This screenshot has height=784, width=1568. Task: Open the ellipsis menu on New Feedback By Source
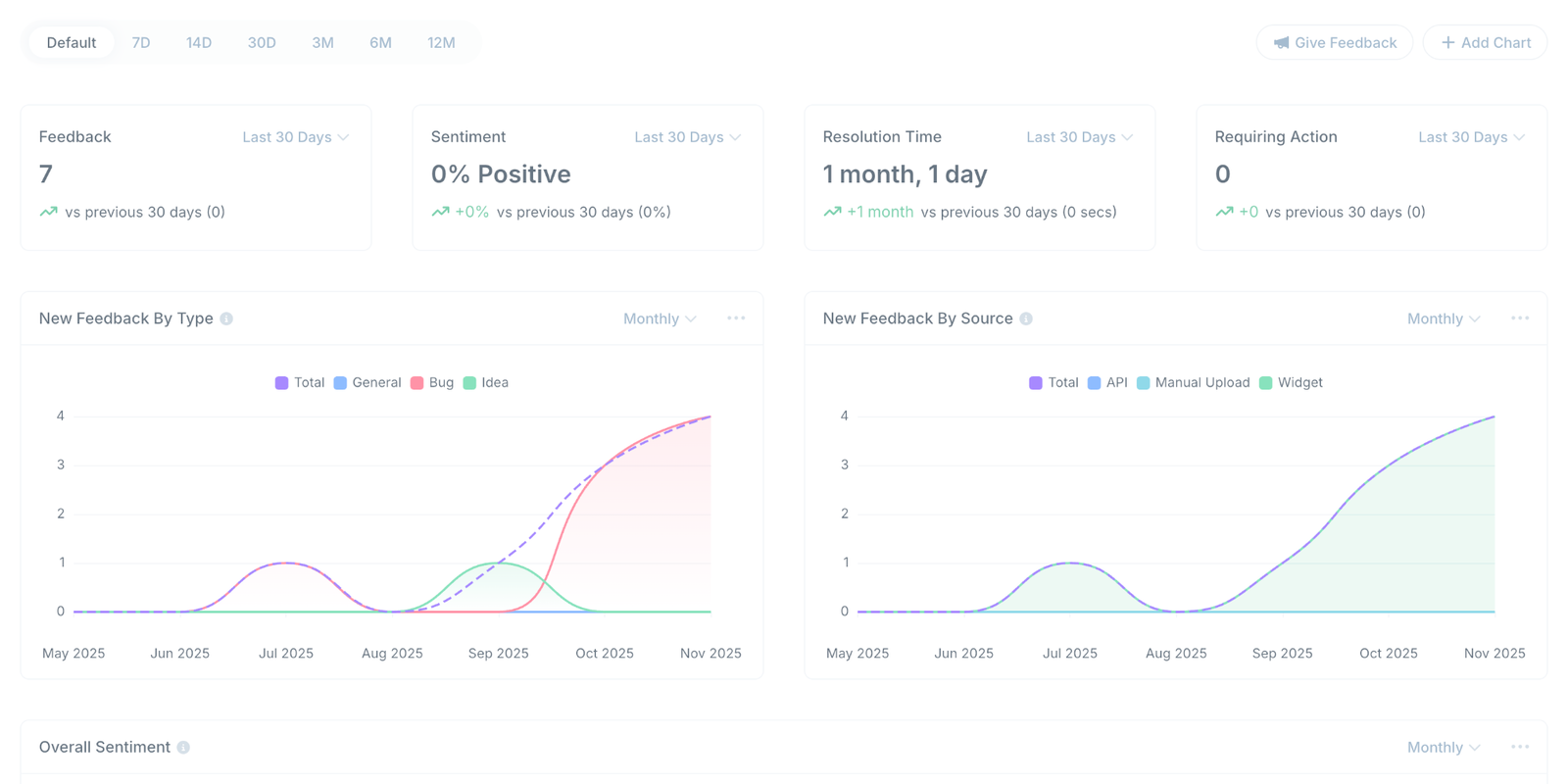point(1520,318)
